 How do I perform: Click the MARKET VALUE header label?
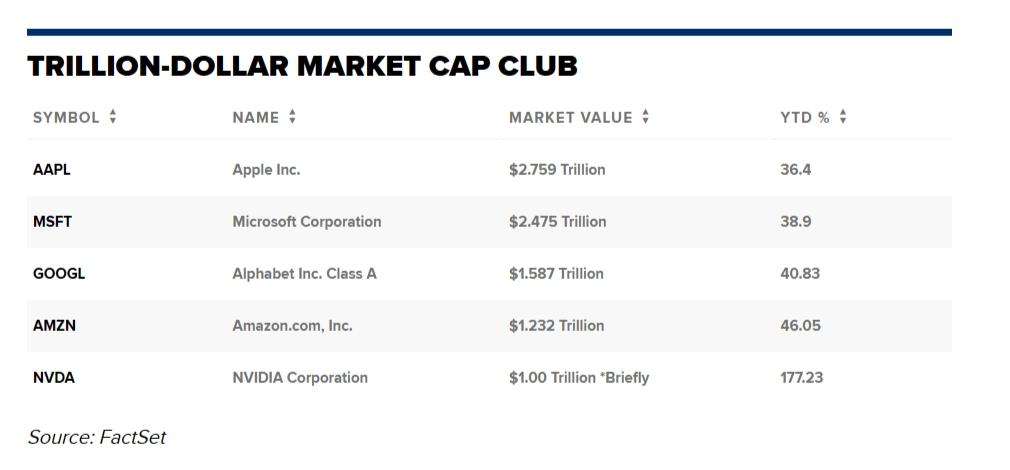tap(570, 117)
